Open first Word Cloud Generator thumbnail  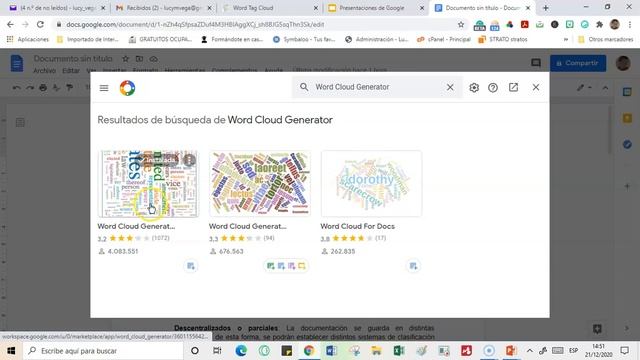point(148,184)
